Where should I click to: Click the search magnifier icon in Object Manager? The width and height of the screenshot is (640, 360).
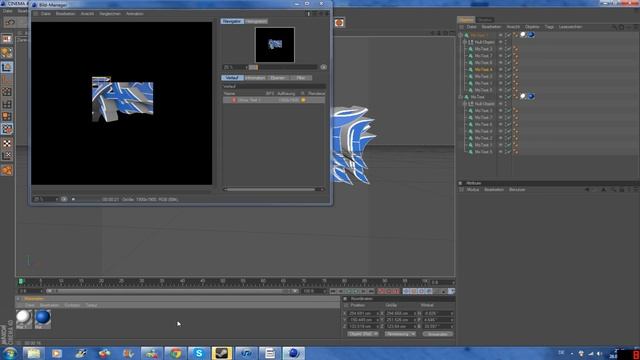614,27
